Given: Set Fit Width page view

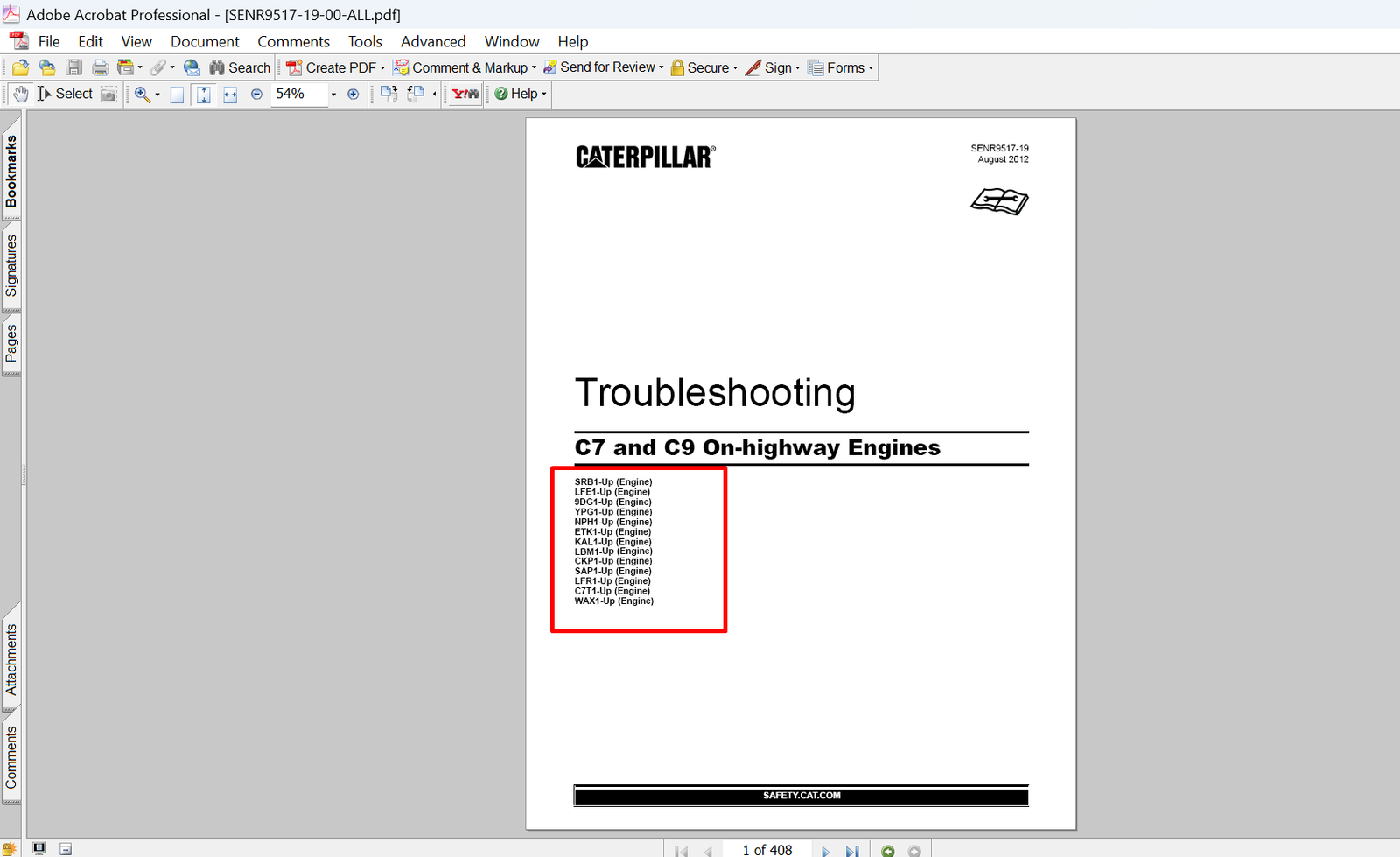Looking at the screenshot, I should (x=230, y=95).
